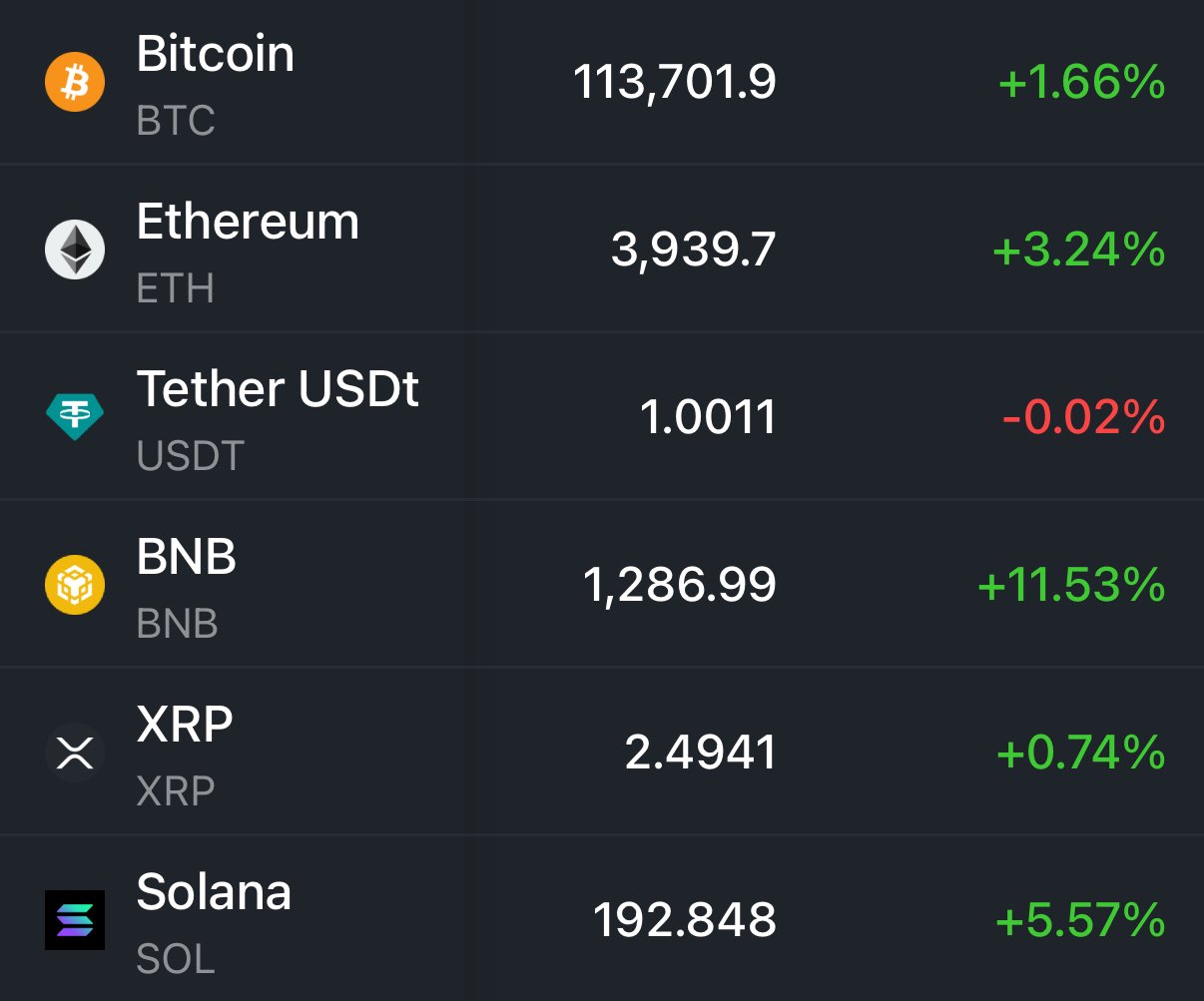The image size is (1204, 1001).
Task: Click XRP price 2.4941
Action: tap(701, 752)
